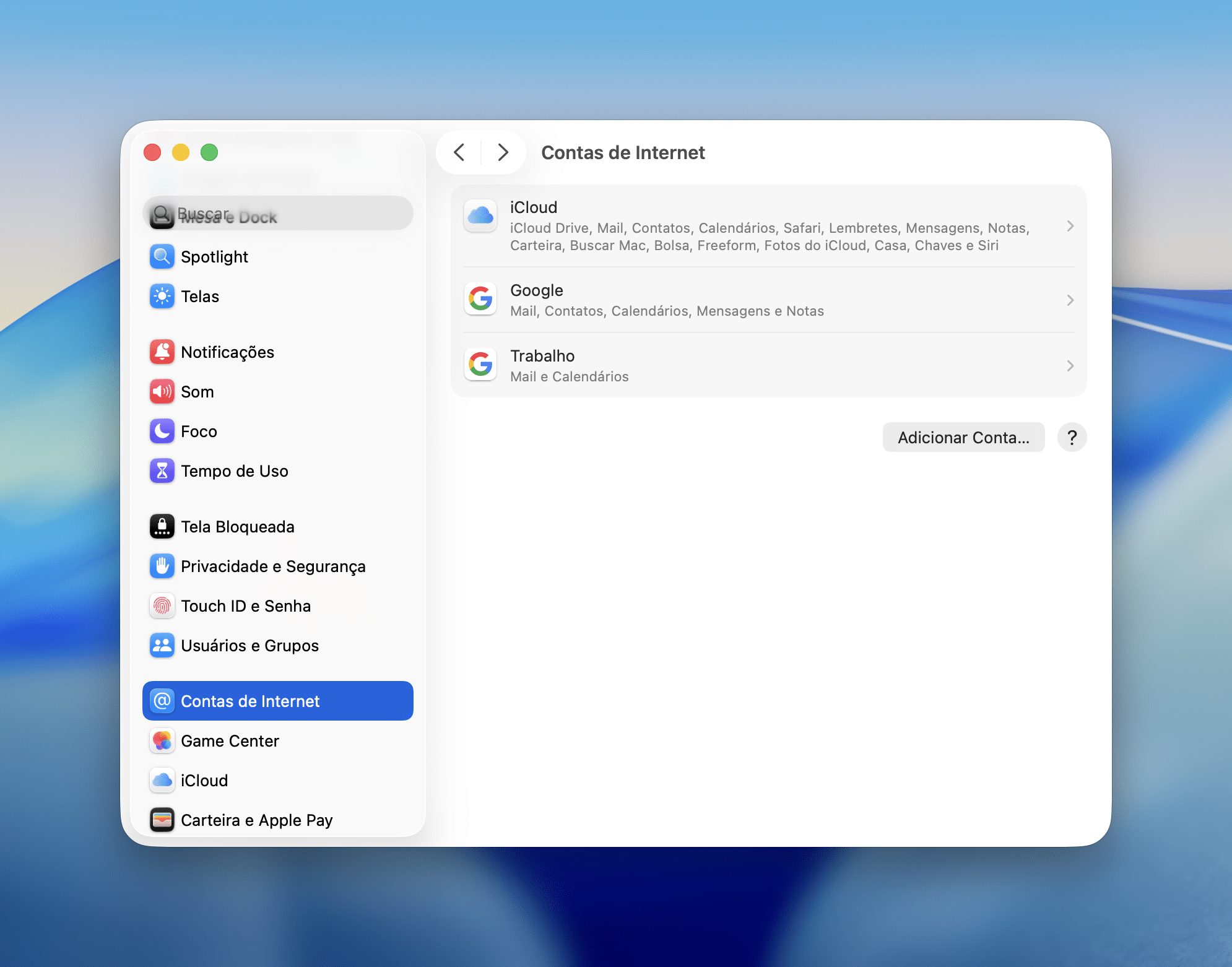Click the Touch ID fingerprint icon
Image resolution: width=1232 pixels, height=967 pixels.
162,606
